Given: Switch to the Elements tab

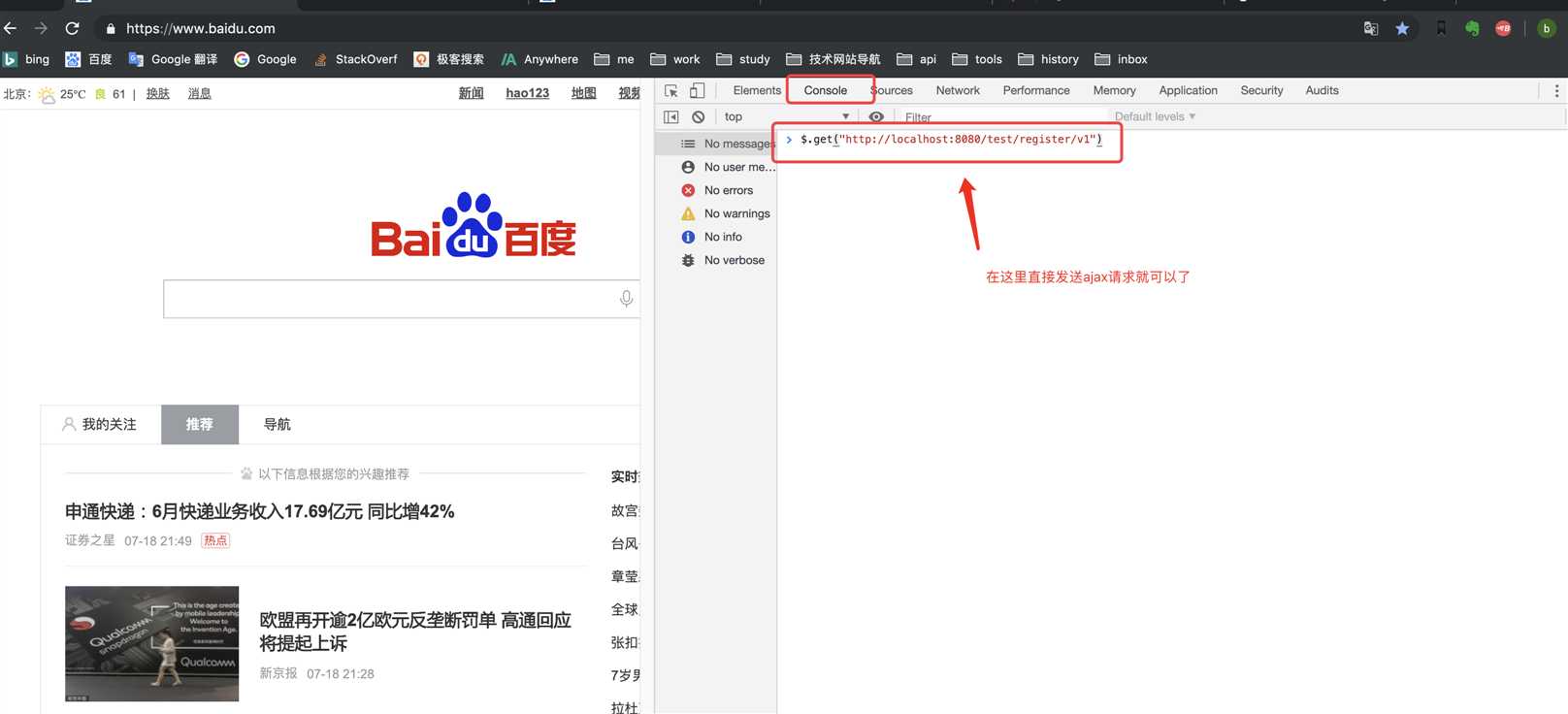Looking at the screenshot, I should coord(757,90).
